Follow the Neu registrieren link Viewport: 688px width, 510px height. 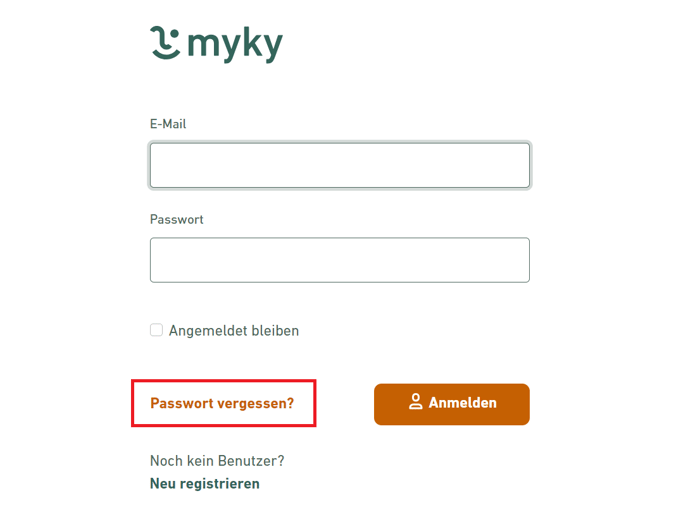(x=205, y=484)
